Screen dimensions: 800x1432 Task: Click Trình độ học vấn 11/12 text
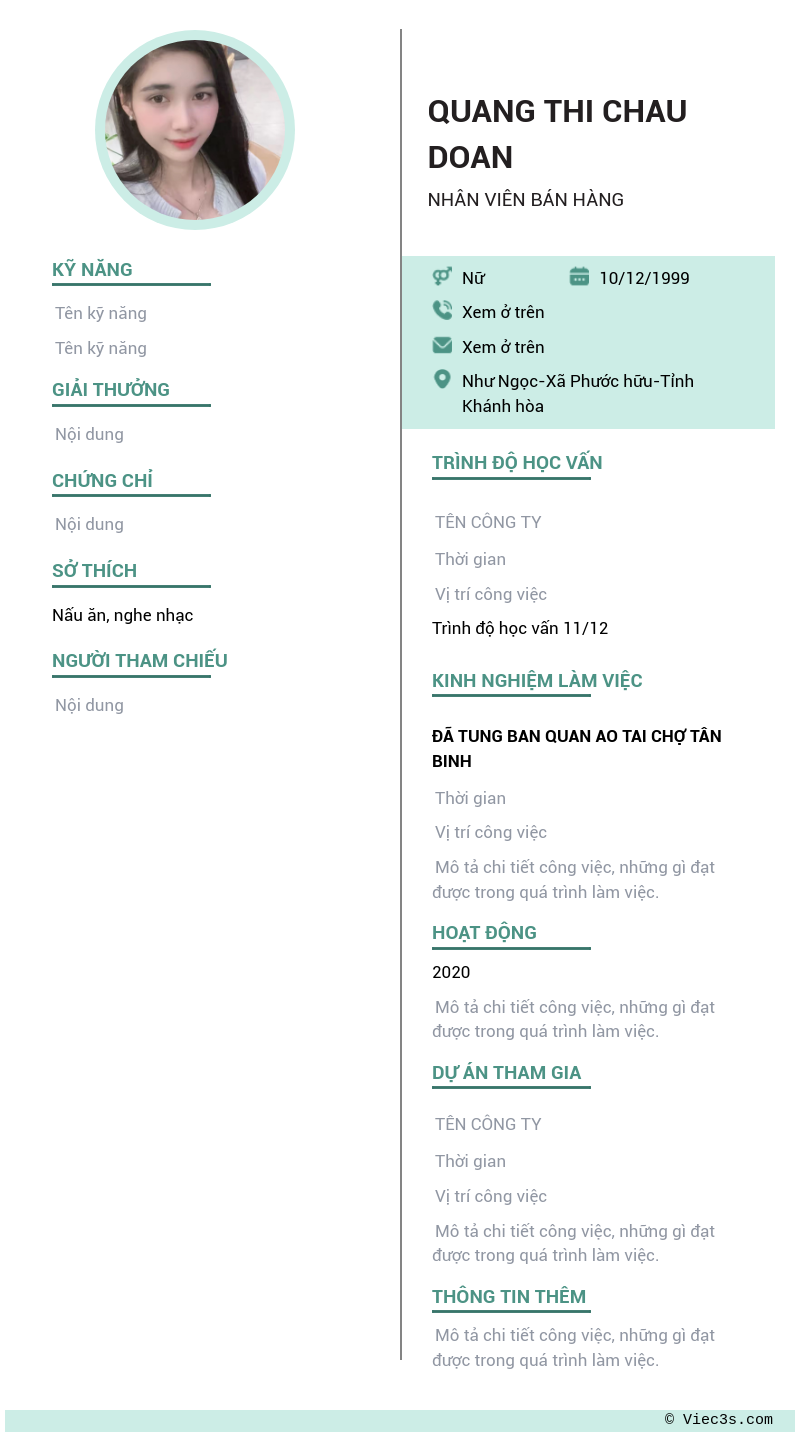pyautogui.click(x=520, y=628)
